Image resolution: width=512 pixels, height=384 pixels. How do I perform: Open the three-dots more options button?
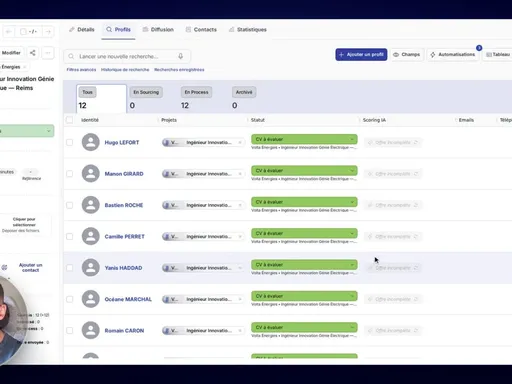click(48, 53)
